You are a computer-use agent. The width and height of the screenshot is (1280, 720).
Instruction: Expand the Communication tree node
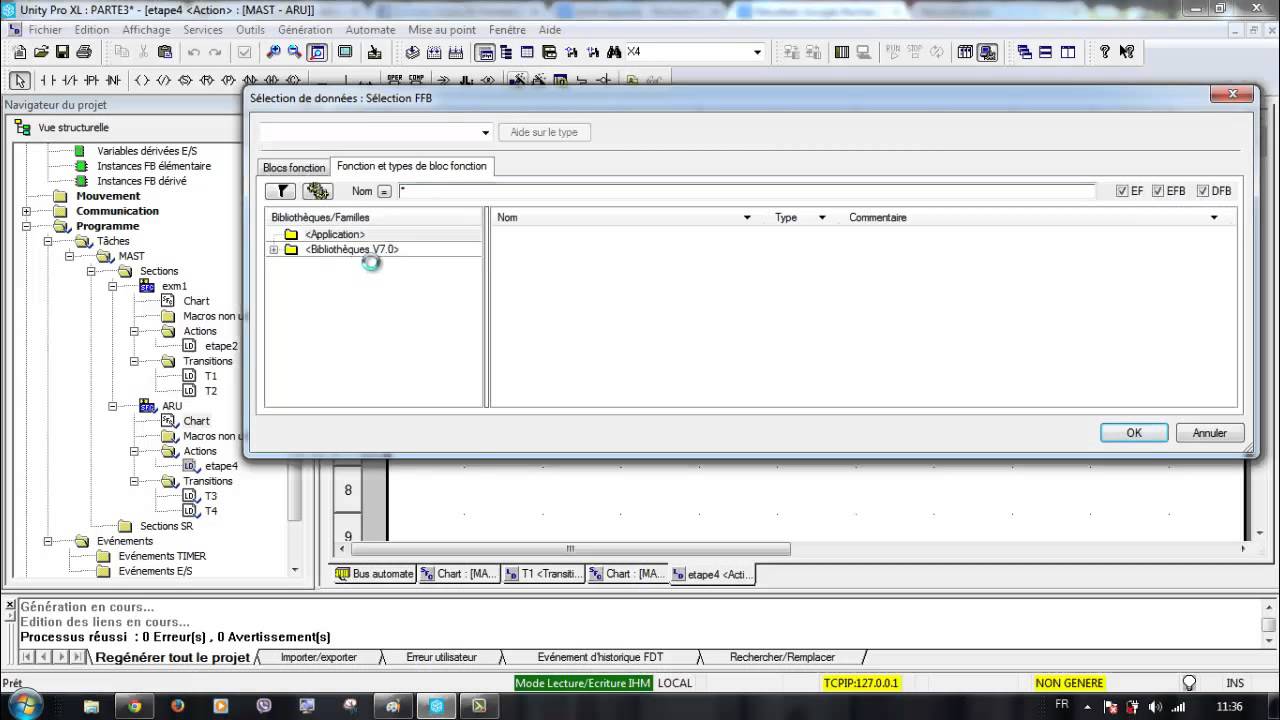(26, 211)
